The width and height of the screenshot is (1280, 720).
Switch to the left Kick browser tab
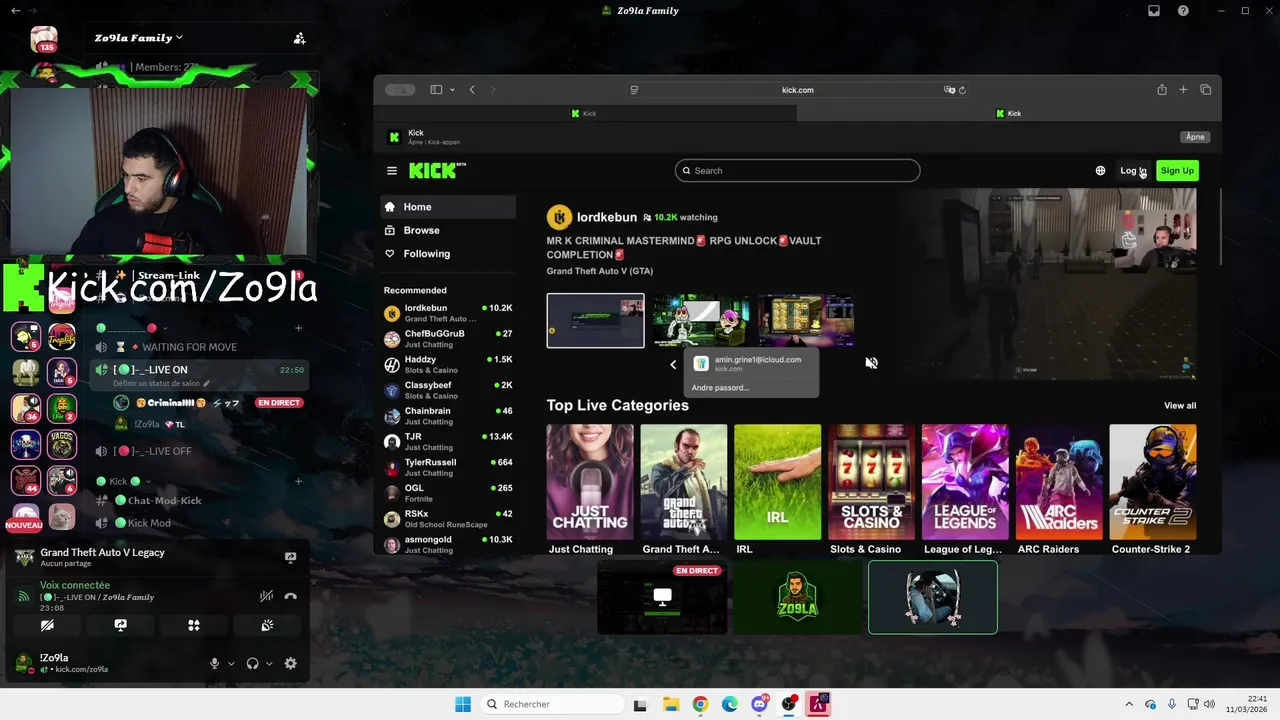pos(585,113)
